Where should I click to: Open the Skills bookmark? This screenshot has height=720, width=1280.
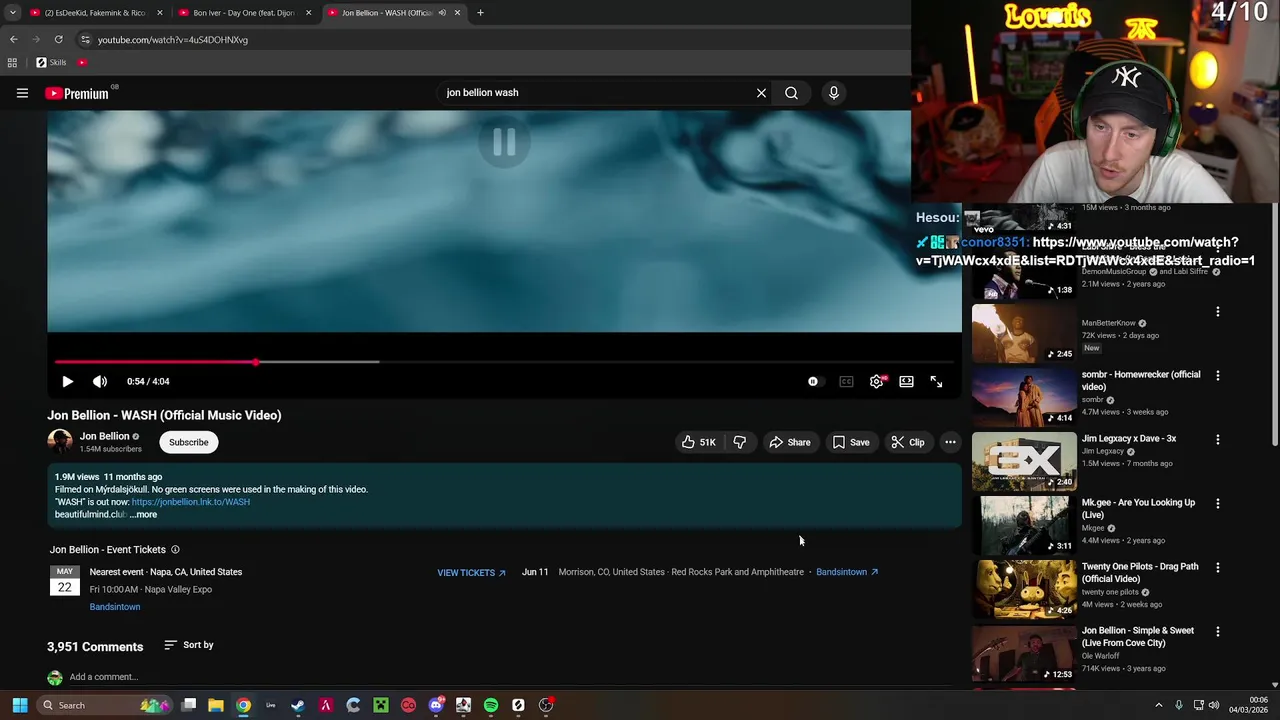tap(51, 62)
